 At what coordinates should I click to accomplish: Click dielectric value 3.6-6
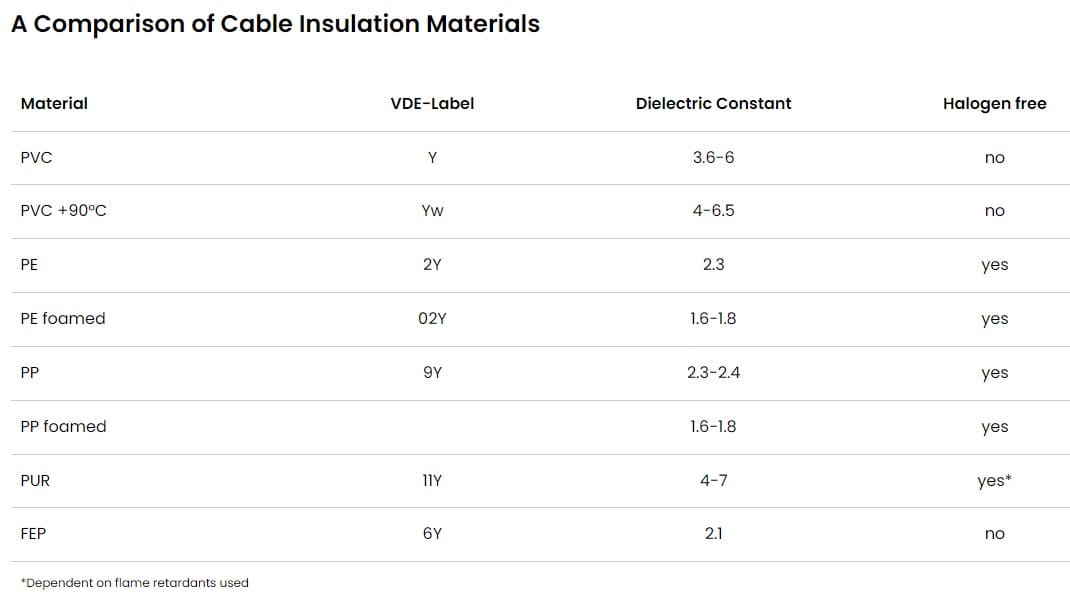coord(713,157)
